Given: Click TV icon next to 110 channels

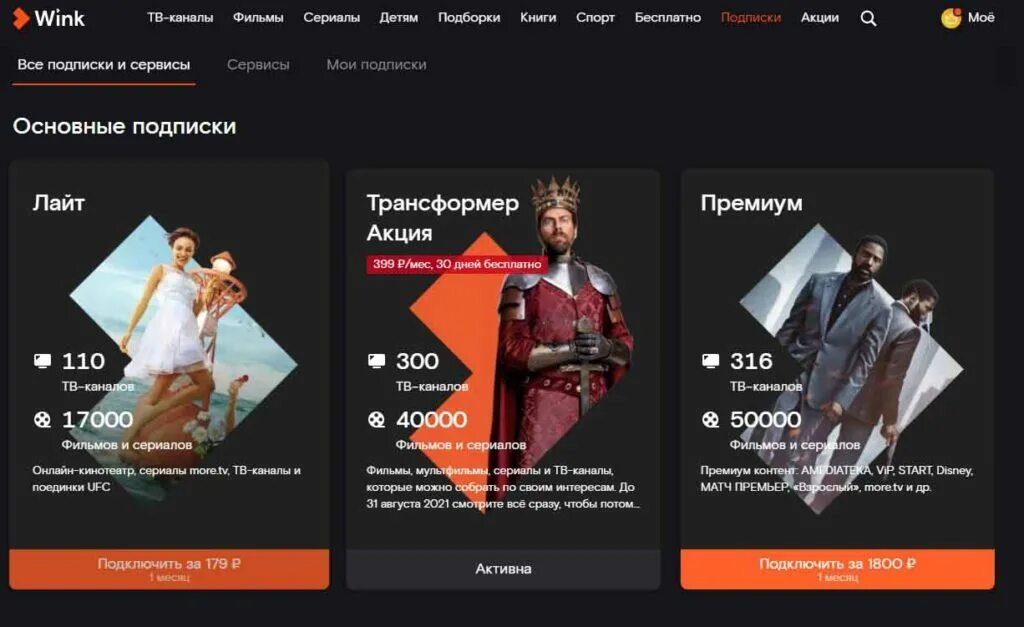Looking at the screenshot, I should click(42, 361).
